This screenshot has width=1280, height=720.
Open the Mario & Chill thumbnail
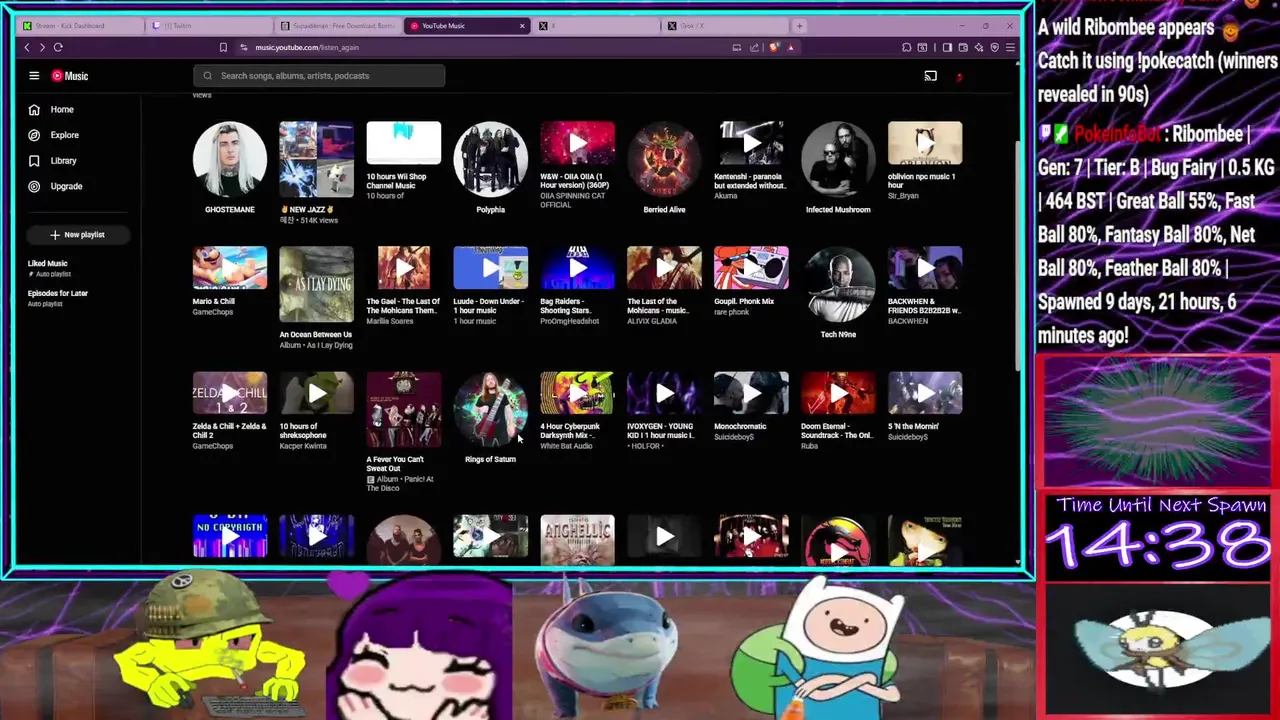pos(230,268)
